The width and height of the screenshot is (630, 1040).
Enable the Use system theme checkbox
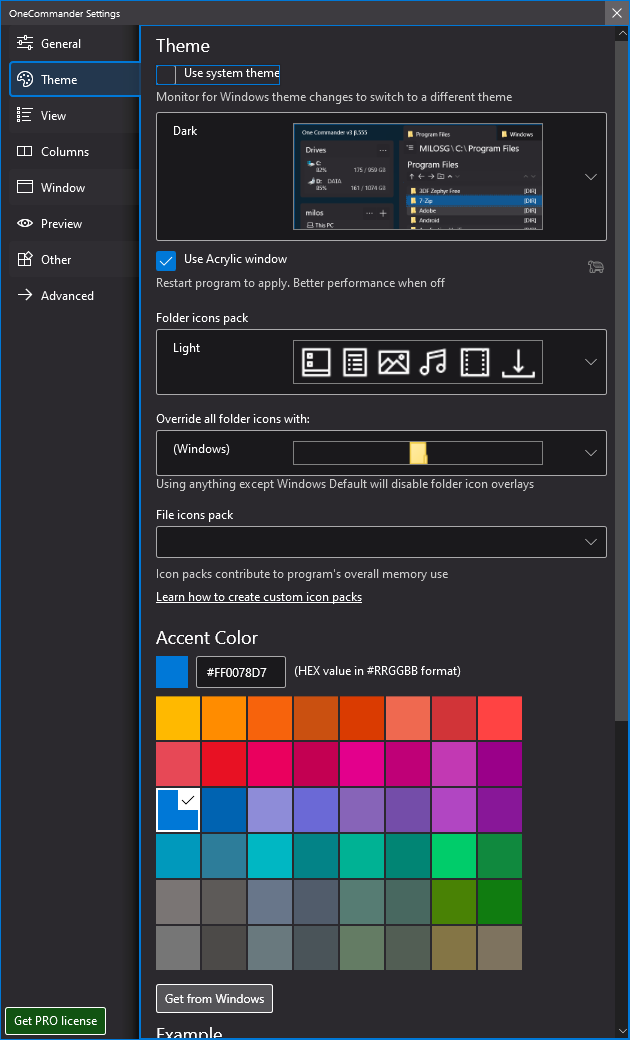coord(166,74)
